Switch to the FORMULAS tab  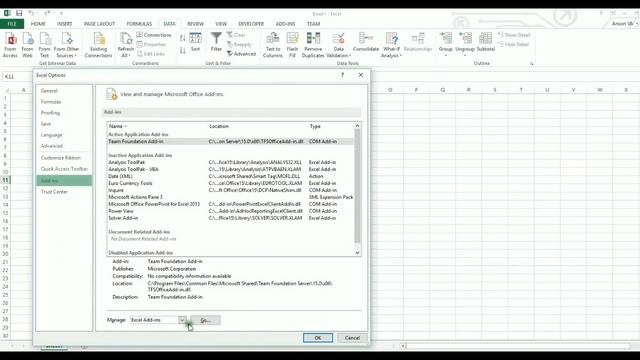(x=139, y=24)
